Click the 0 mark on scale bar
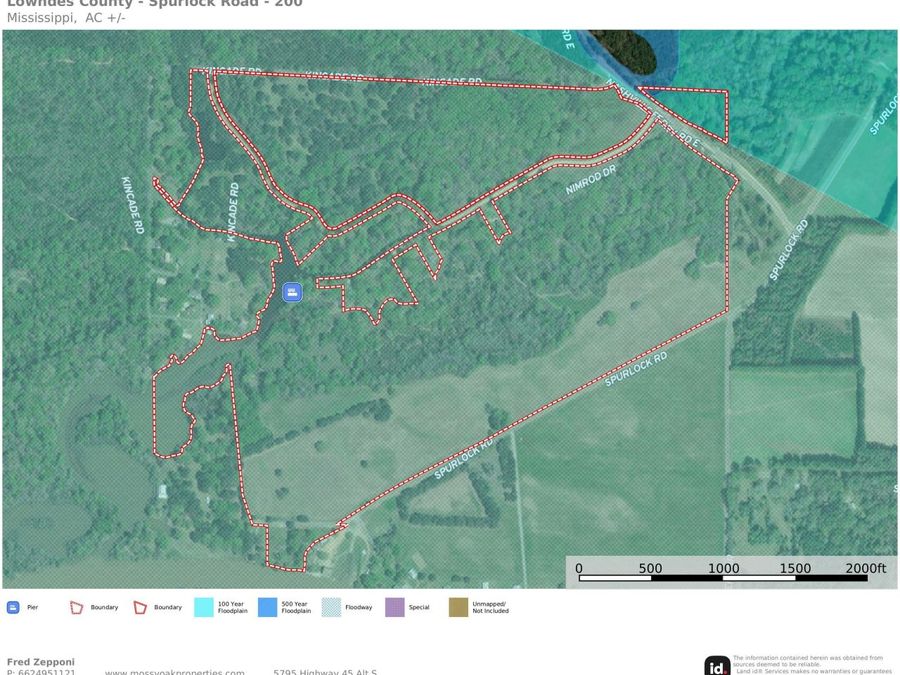Screen dimensions: 900x675 click(579, 568)
